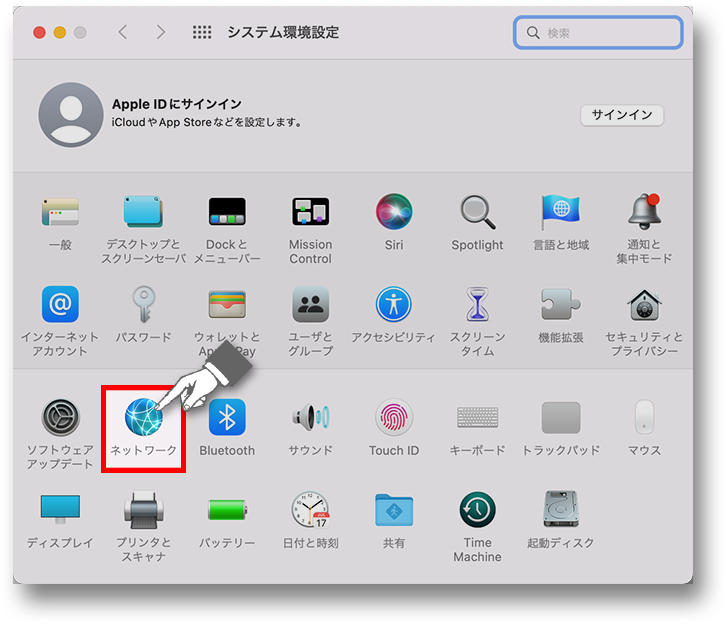Click the サインイン button
This screenshot has width=727, height=625.
622,115
